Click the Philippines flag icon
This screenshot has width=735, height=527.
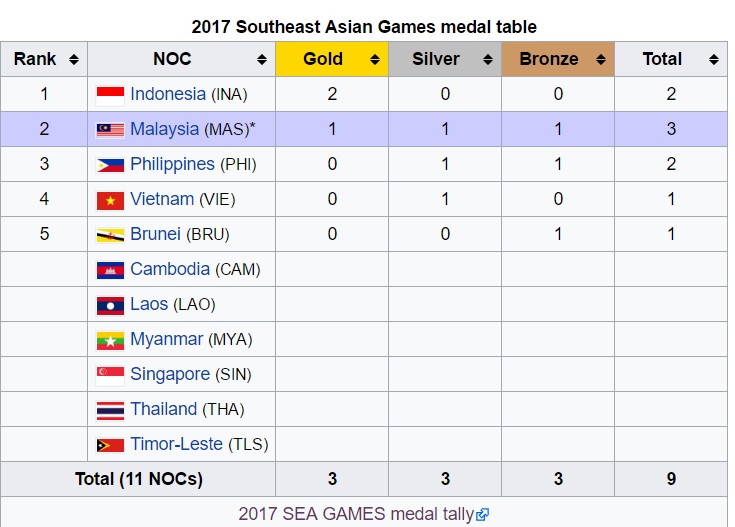[x=110, y=165]
